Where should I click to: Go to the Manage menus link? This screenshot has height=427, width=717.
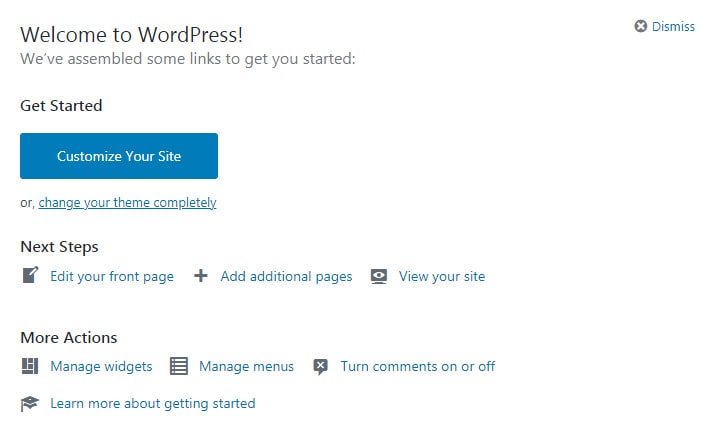pos(246,367)
